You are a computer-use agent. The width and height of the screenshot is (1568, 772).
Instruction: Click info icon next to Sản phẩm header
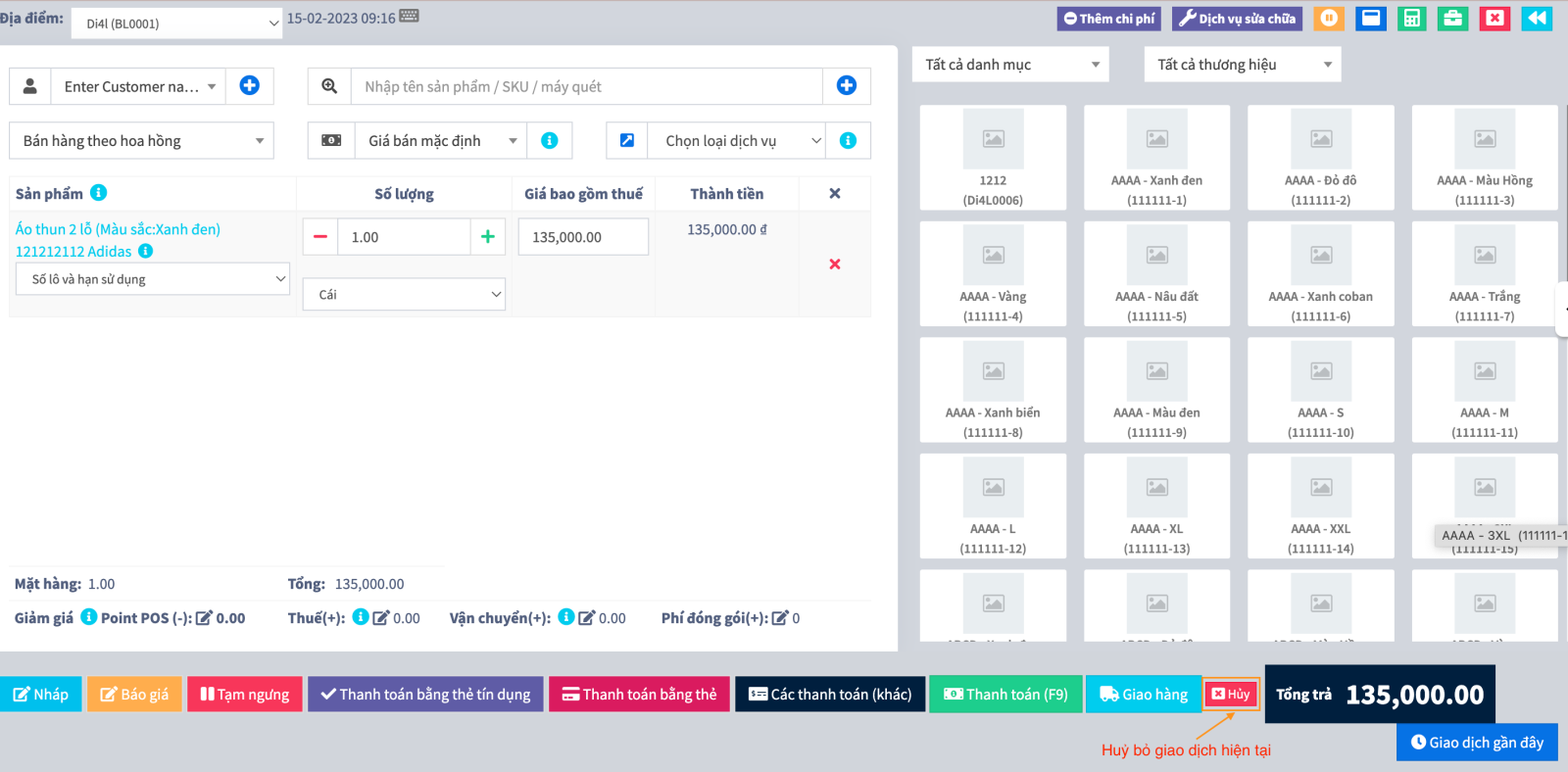tap(99, 193)
